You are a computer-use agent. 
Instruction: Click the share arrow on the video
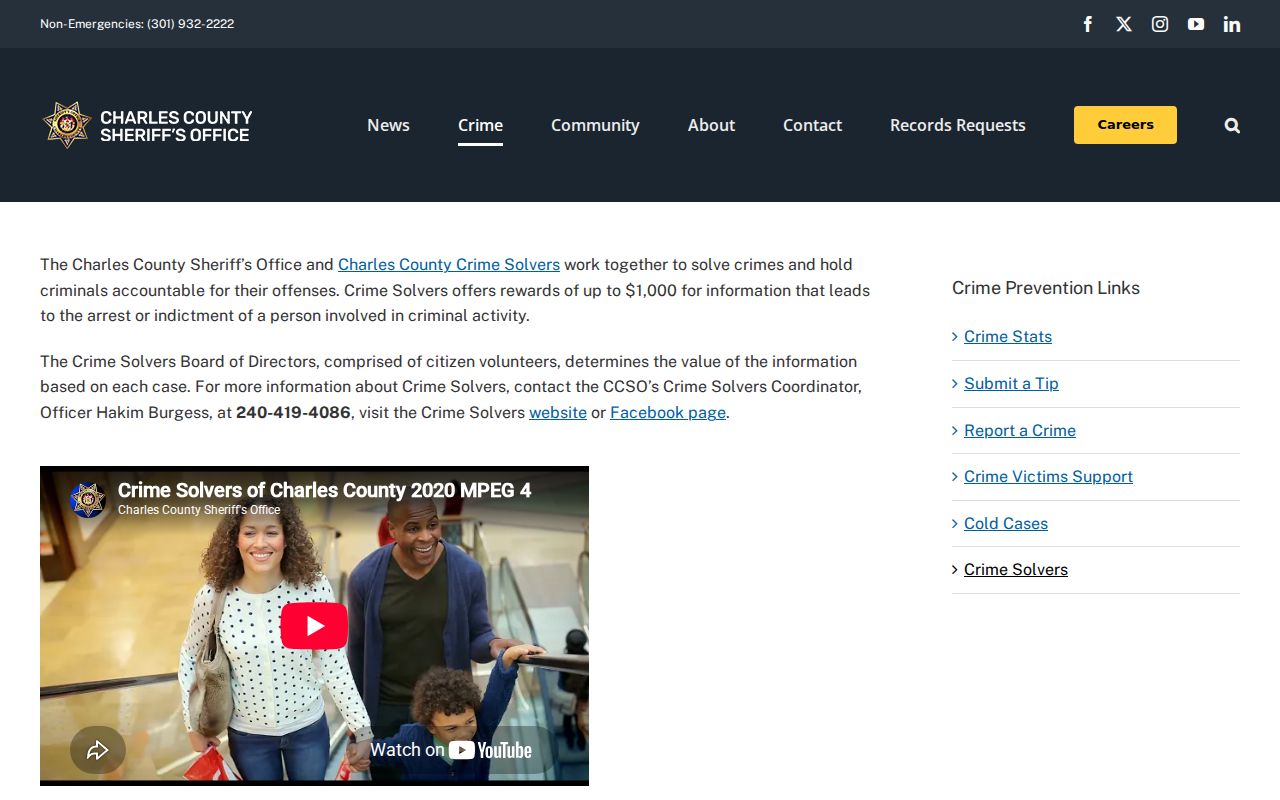coord(98,750)
